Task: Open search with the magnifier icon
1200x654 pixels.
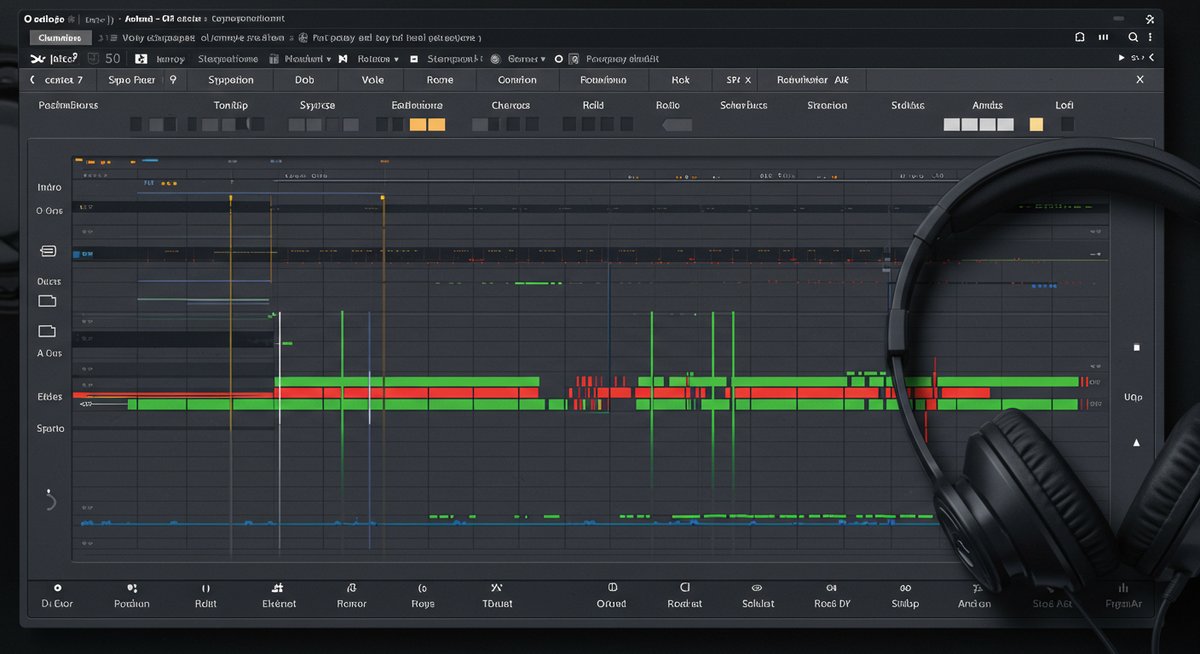Action: pyautogui.click(x=1133, y=37)
